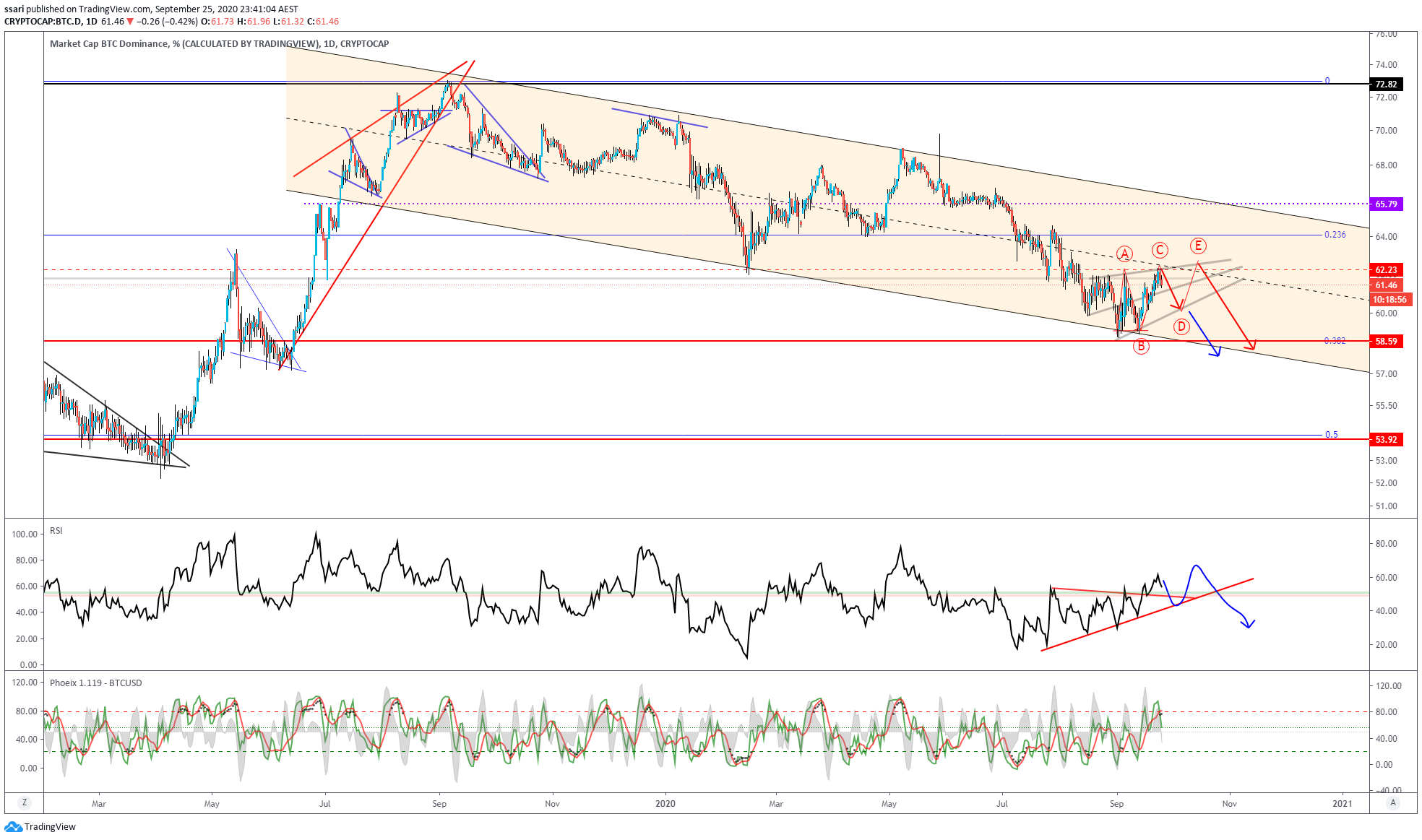Click the 64.00 price axis tick
Viewport: 1422px width, 840px height.
(1386, 237)
